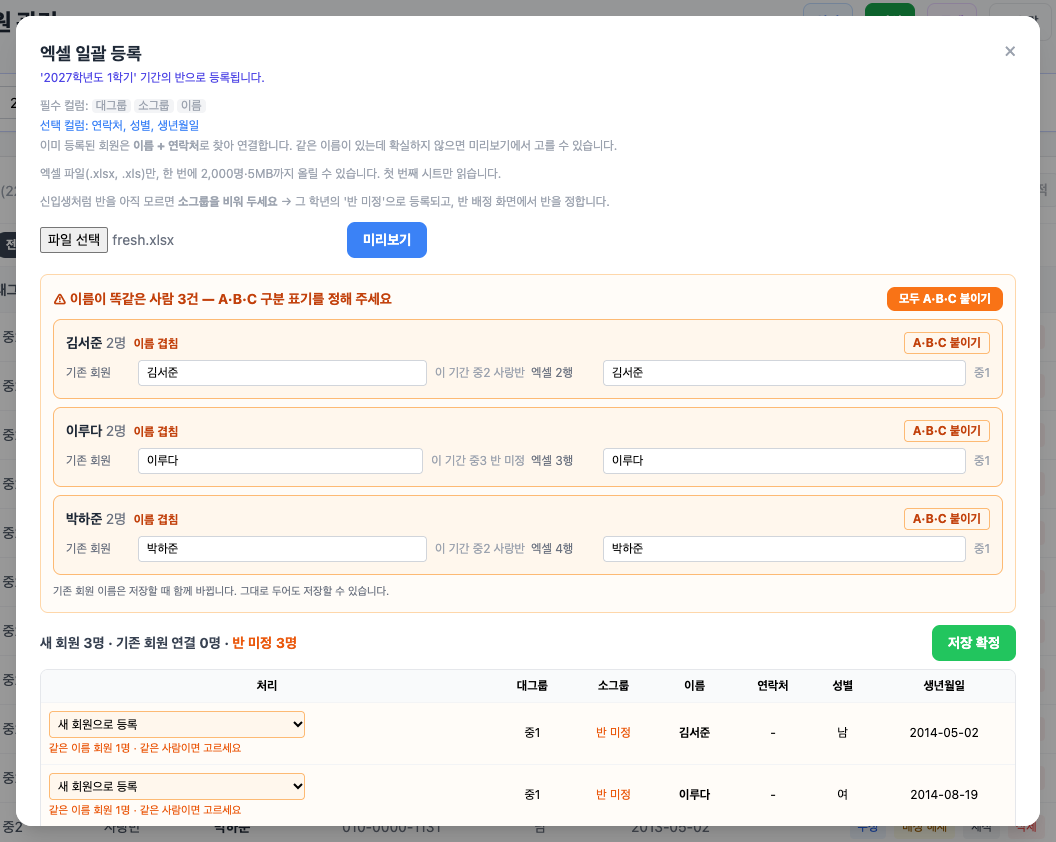1056x842 pixels.
Task: Click the 처리 column header
Action: 267,686
